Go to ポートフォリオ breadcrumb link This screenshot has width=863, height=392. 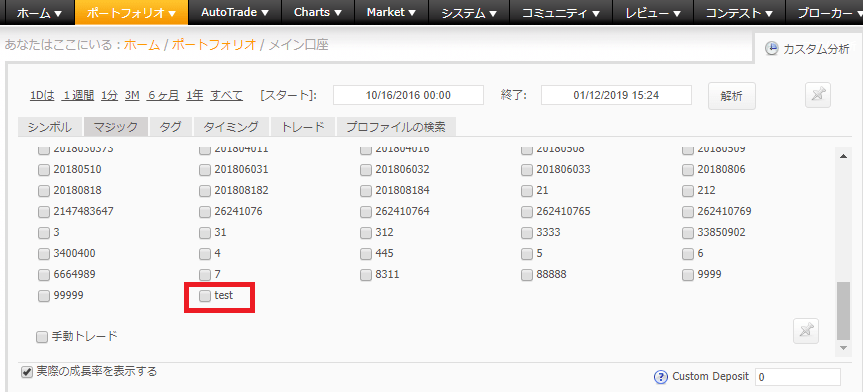[x=214, y=45]
